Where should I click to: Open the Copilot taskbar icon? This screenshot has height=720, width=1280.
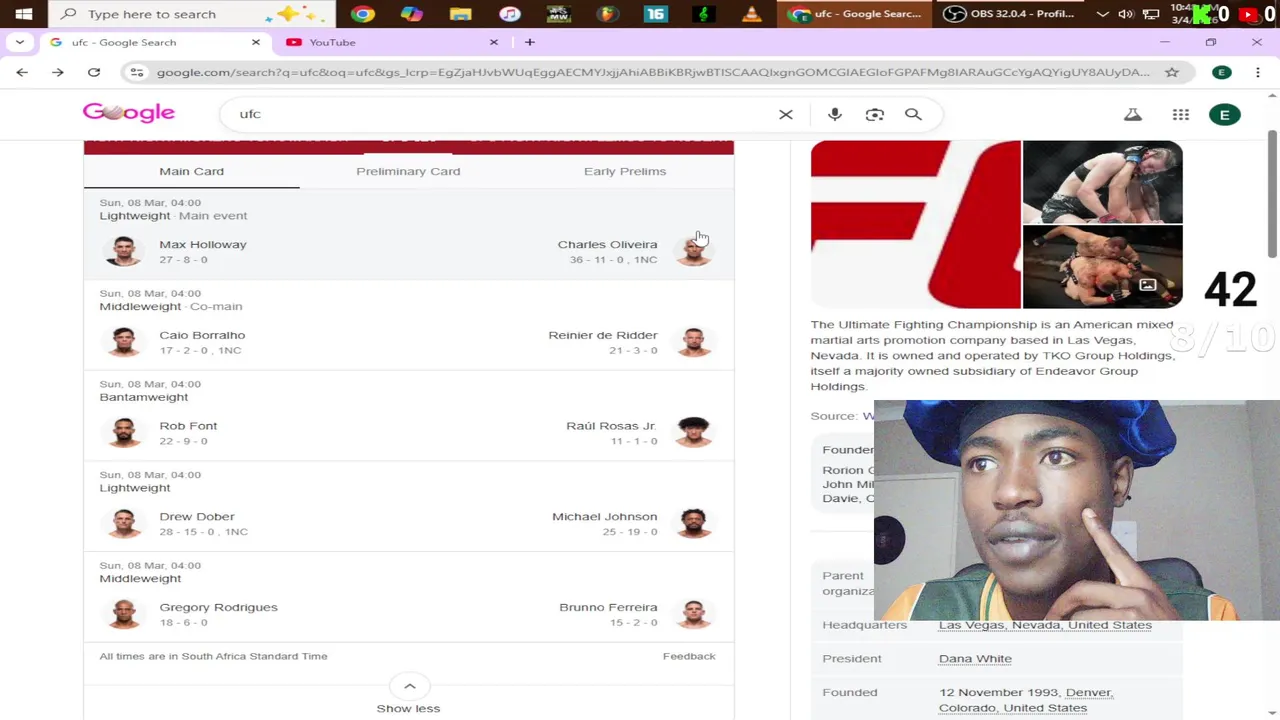[411, 14]
